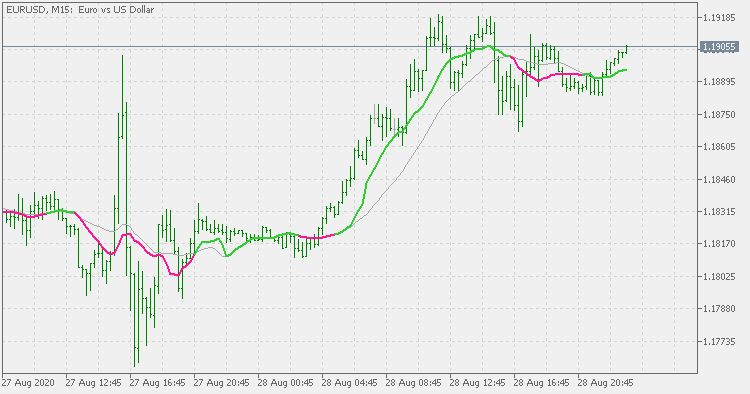This screenshot has height=394, width=750.
Task: Click the 1.18895 price scale value
Action: (x=719, y=82)
